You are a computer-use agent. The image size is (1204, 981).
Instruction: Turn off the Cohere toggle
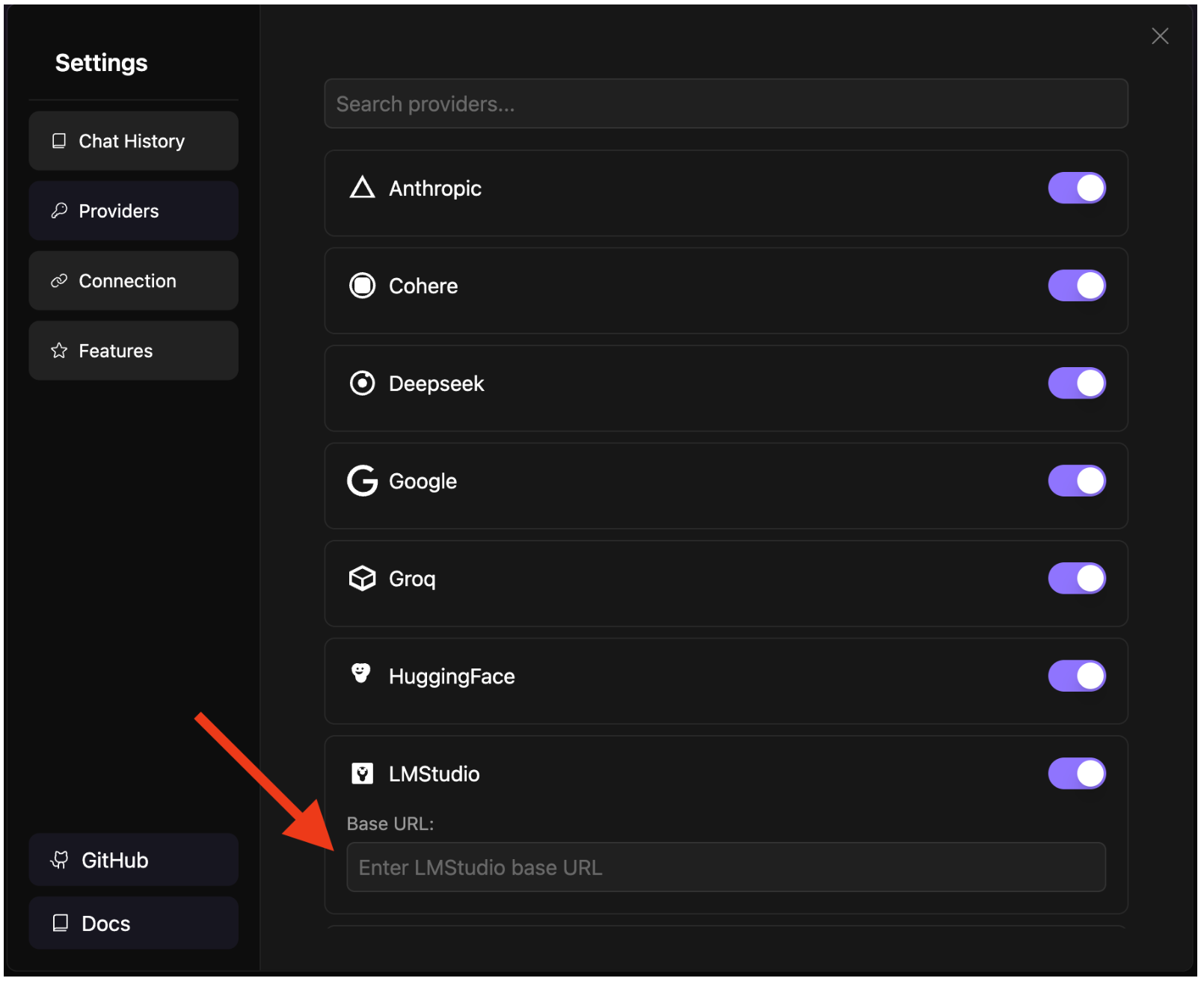(1076, 286)
